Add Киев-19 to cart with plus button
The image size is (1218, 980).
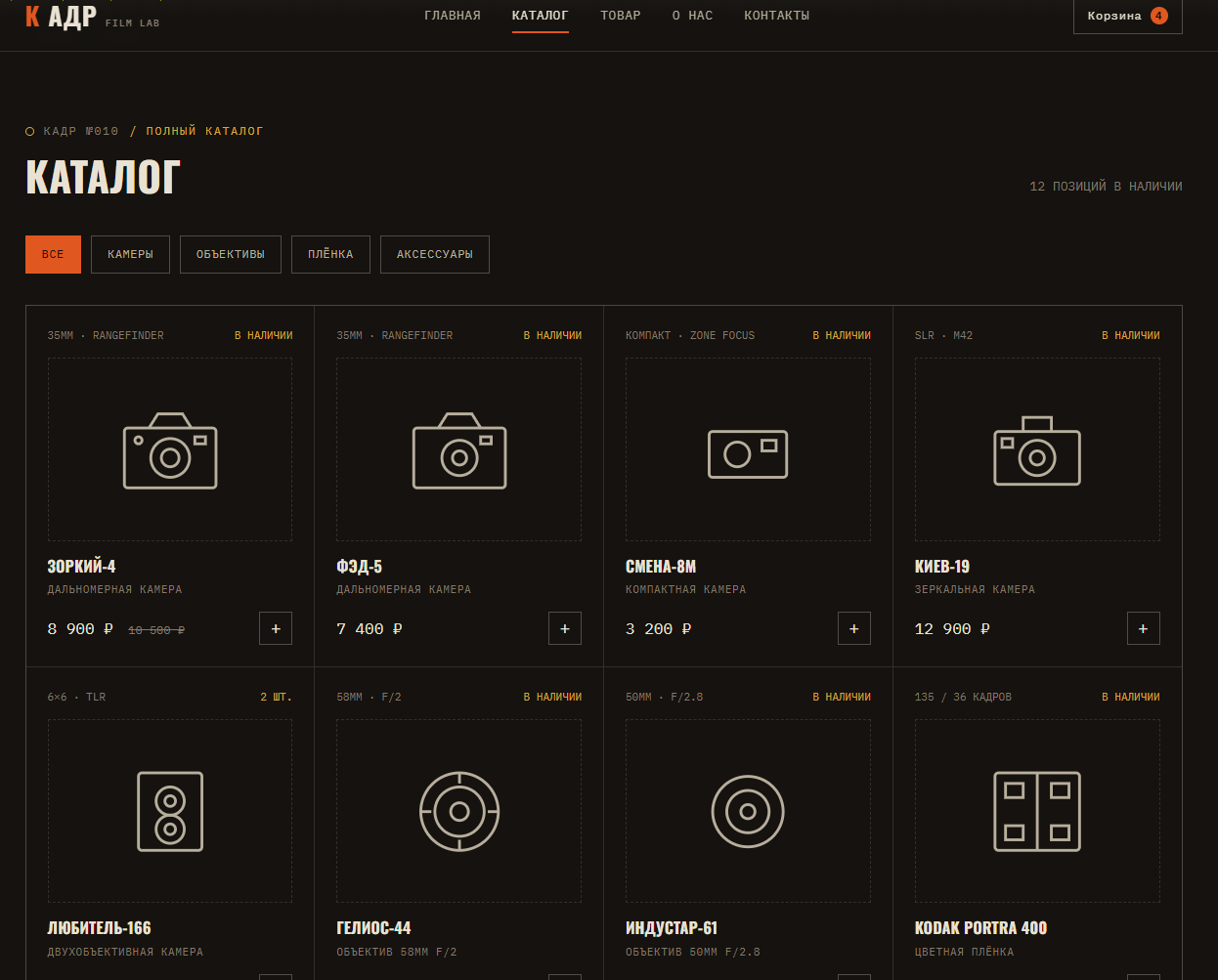[x=1144, y=628]
